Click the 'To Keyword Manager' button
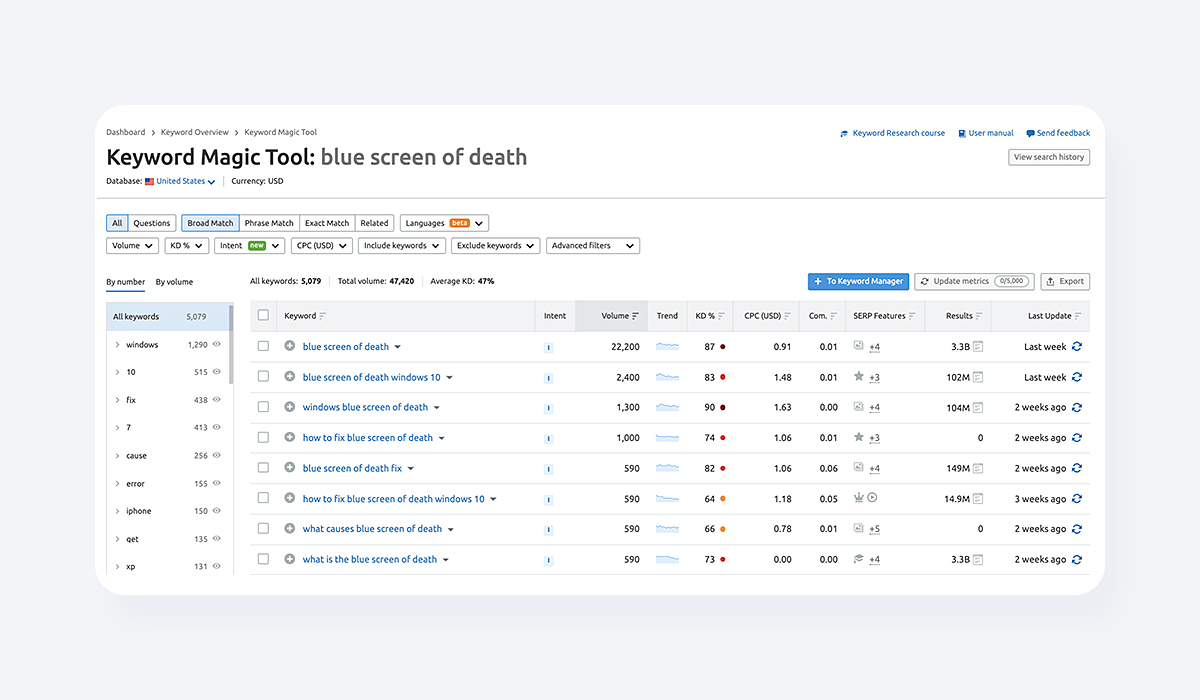 click(858, 282)
